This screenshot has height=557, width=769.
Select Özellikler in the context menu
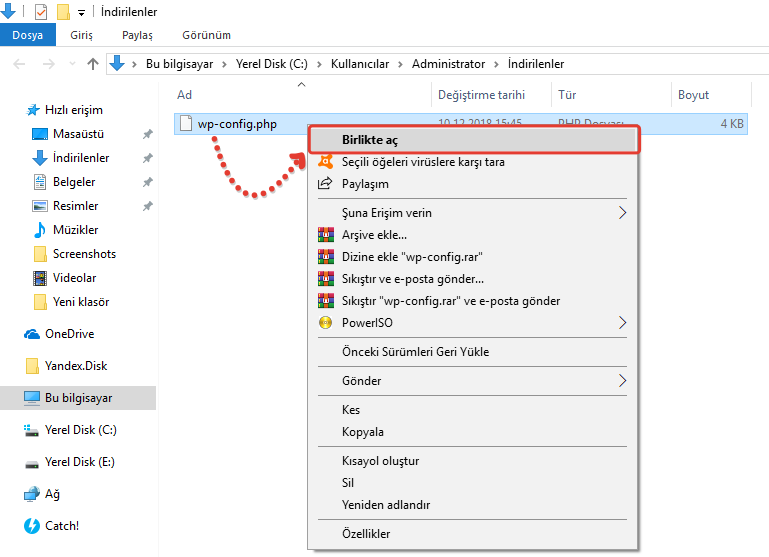coord(366,534)
